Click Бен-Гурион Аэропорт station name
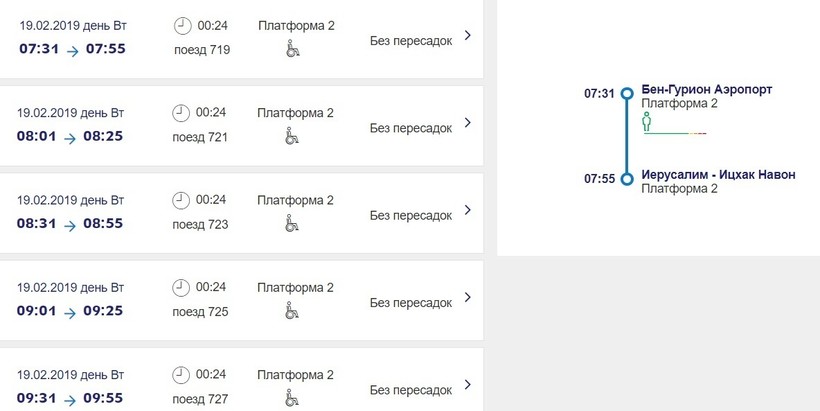820x411 pixels. 706,90
